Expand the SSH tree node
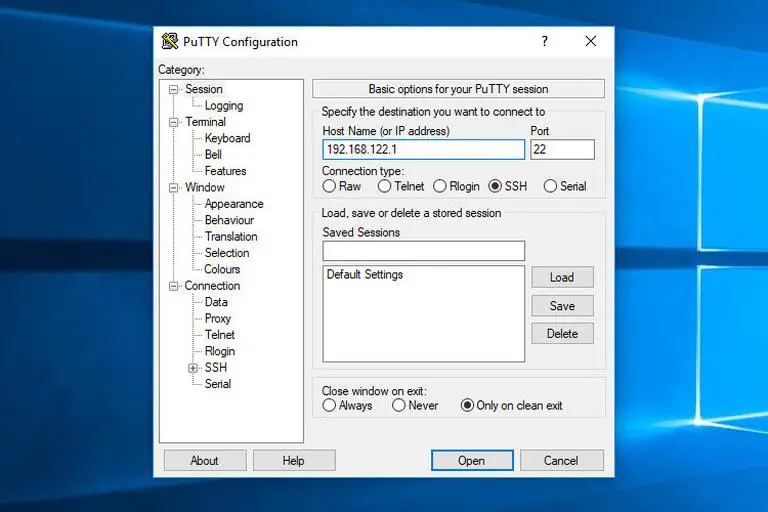768x512 pixels. (193, 368)
